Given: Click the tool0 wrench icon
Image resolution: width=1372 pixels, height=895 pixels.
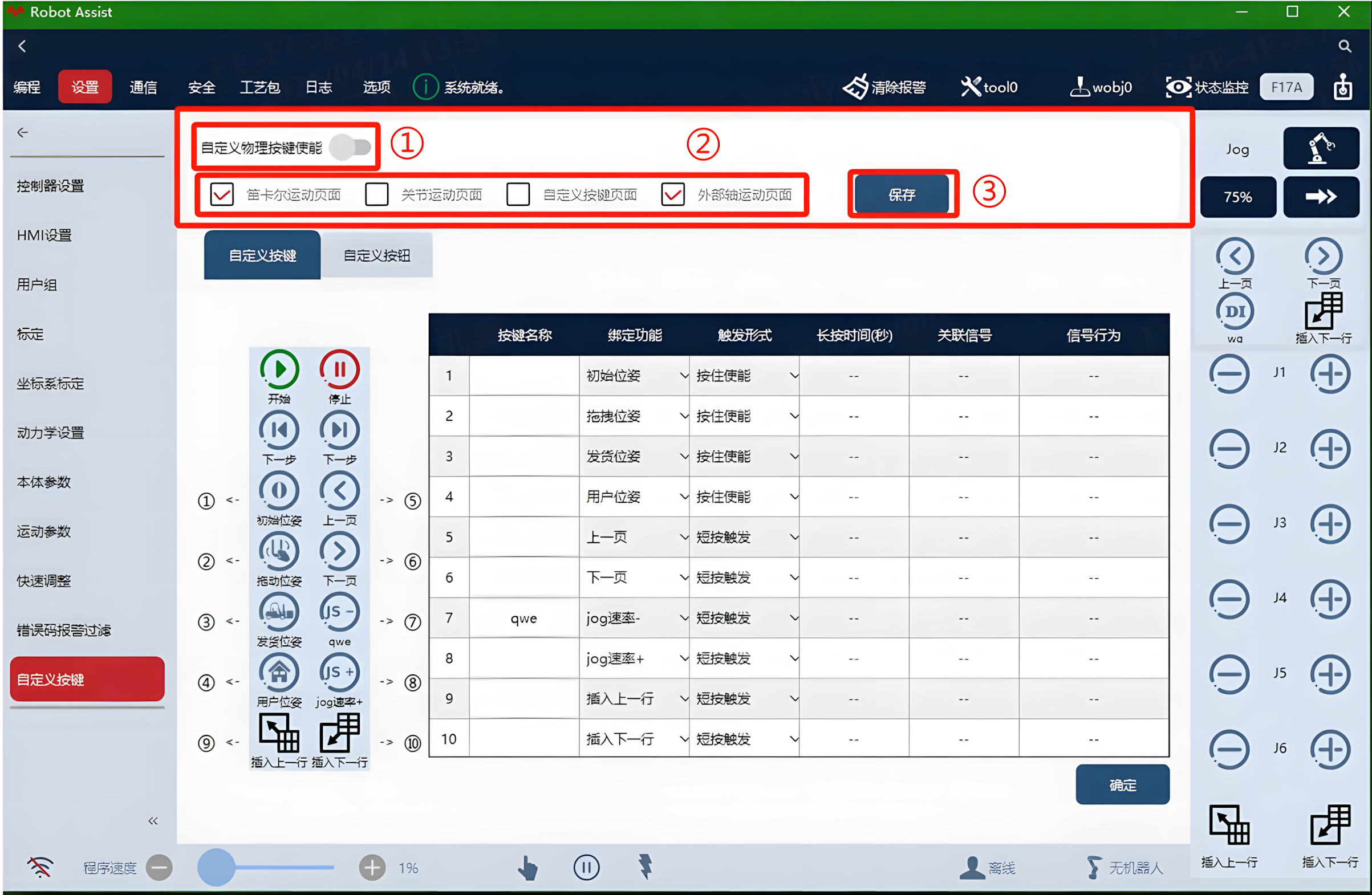Looking at the screenshot, I should [971, 87].
